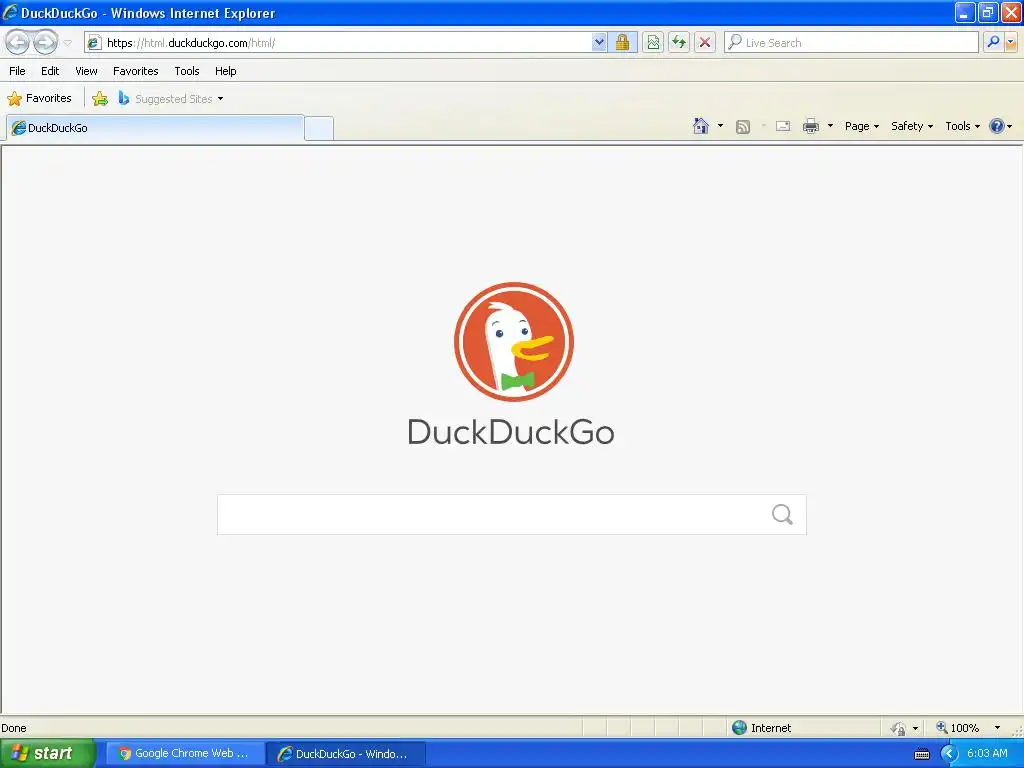Click the Back navigation arrow
The height and width of the screenshot is (768, 1024).
tap(18, 42)
